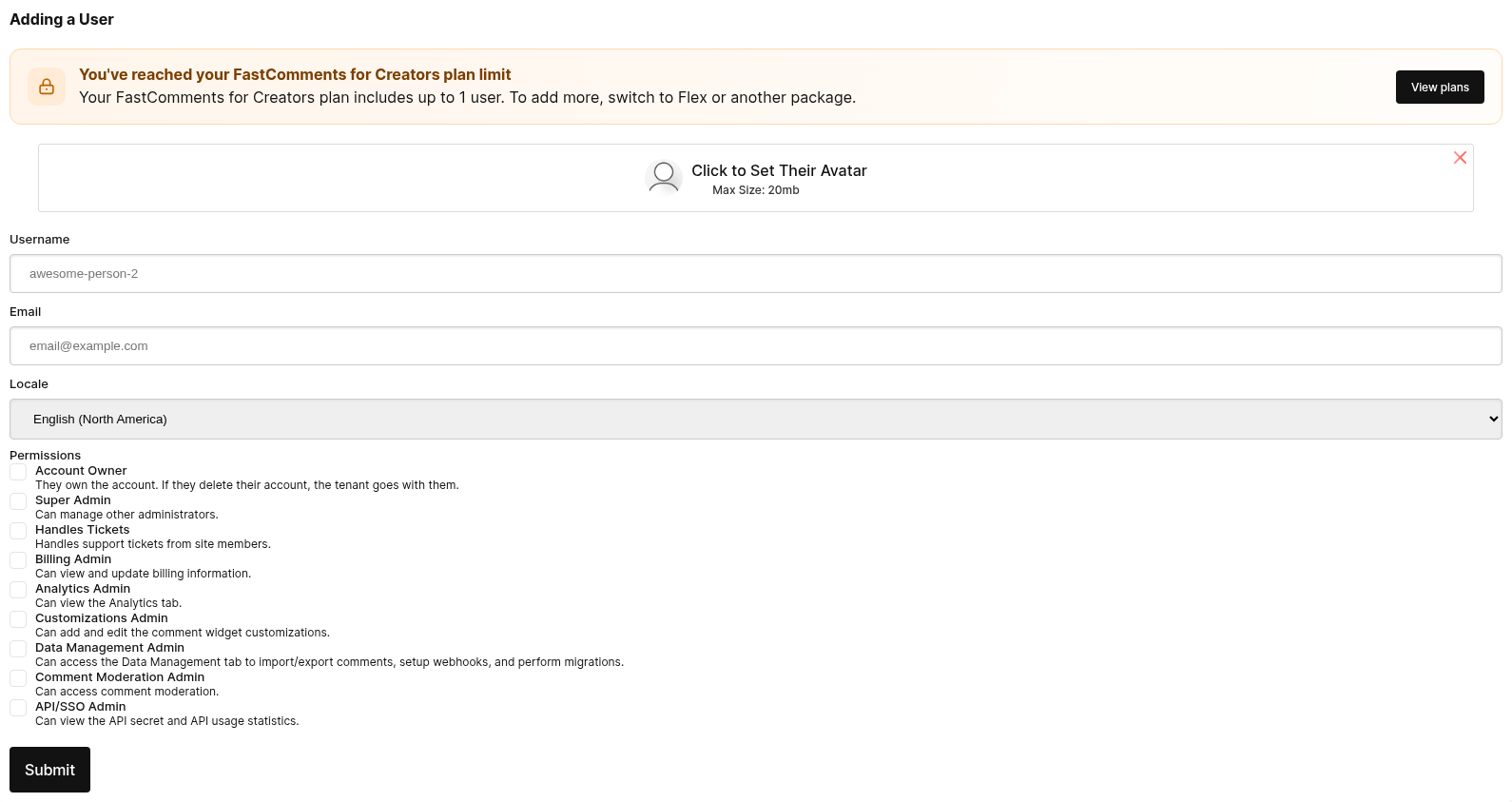Image resolution: width=1512 pixels, height=802 pixels.
Task: Click the Locale dropdown arrow chevron
Action: point(1493,419)
